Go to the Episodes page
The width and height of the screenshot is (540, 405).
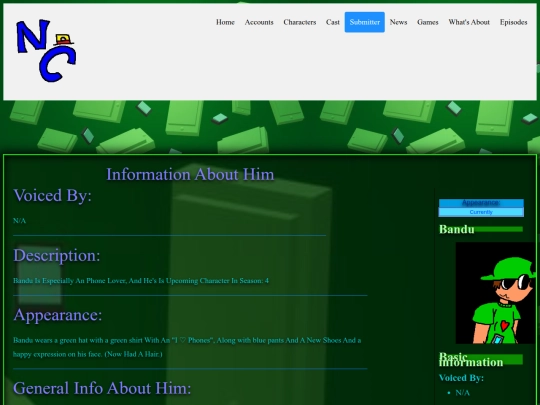[513, 22]
